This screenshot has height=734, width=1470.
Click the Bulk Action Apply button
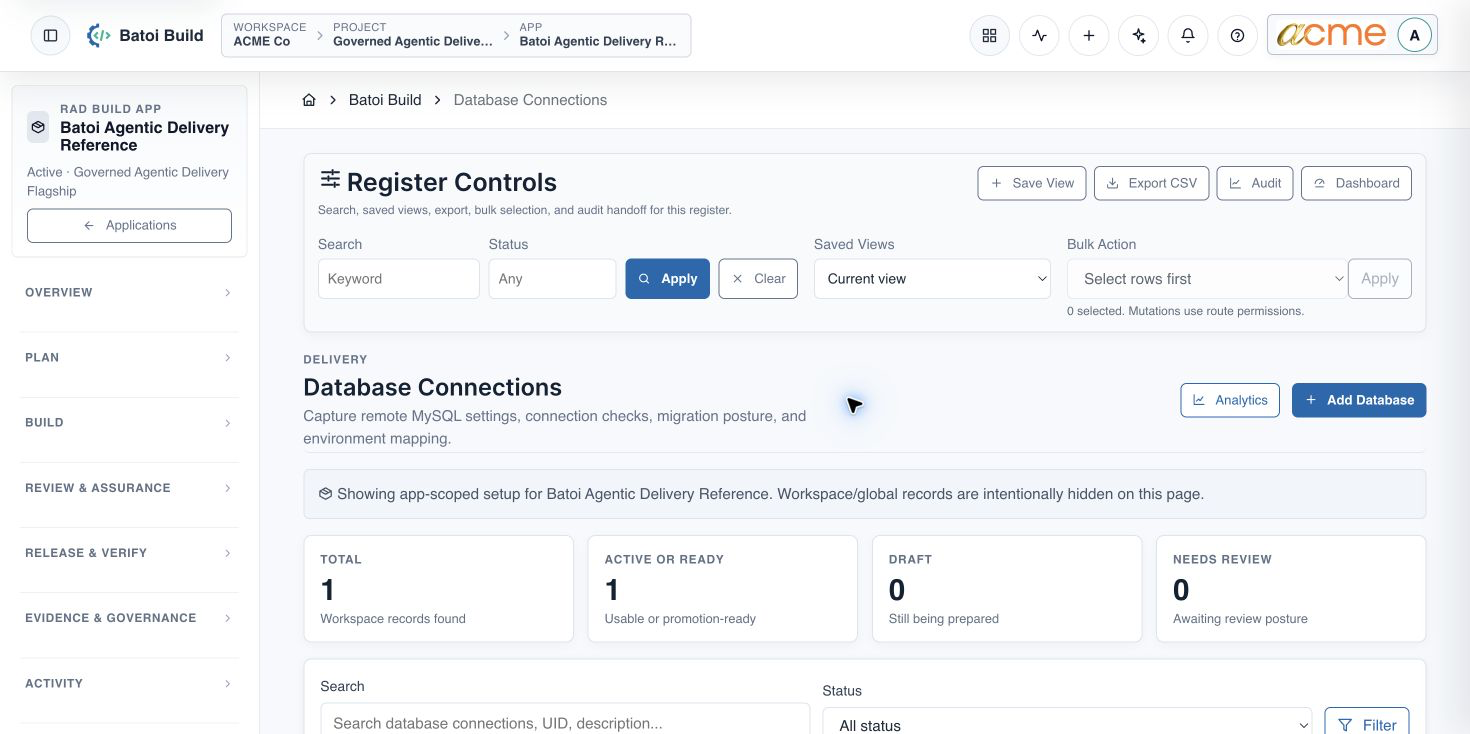click(1380, 279)
